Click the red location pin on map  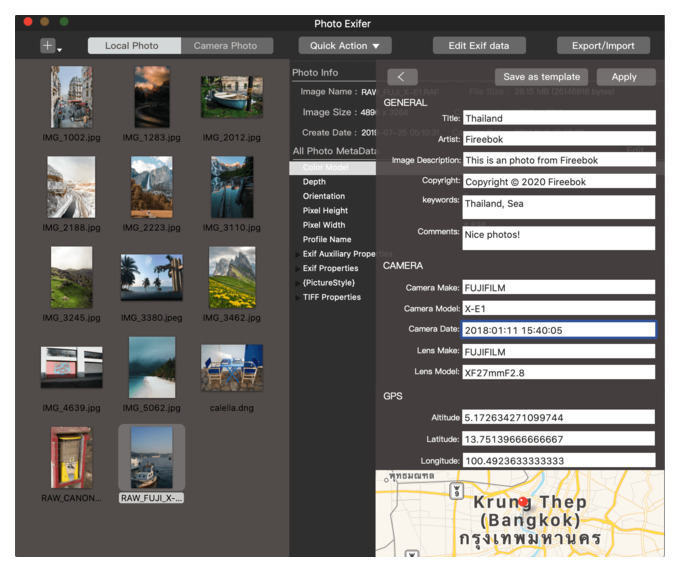[x=524, y=502]
